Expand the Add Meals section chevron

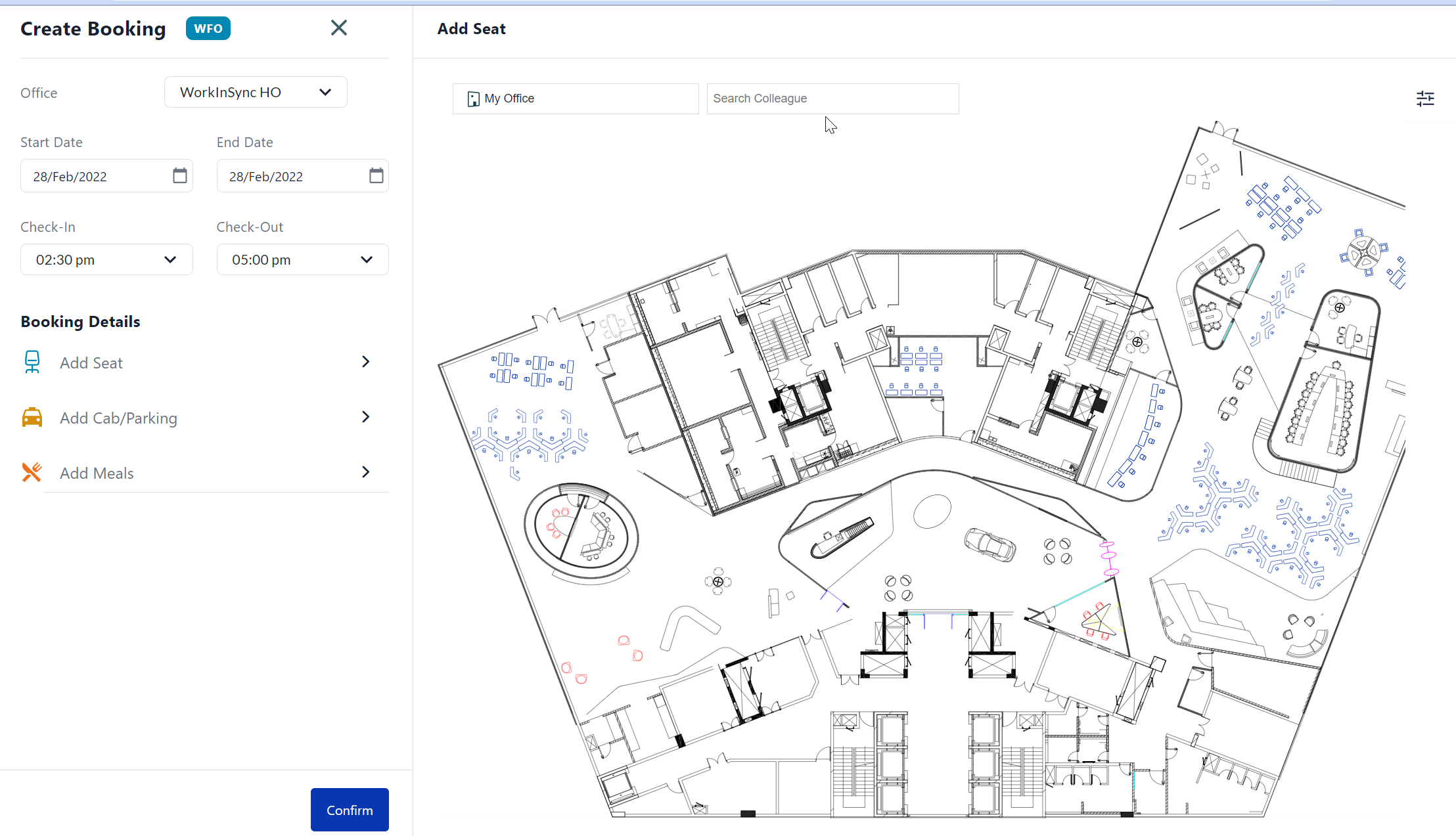[x=365, y=472]
